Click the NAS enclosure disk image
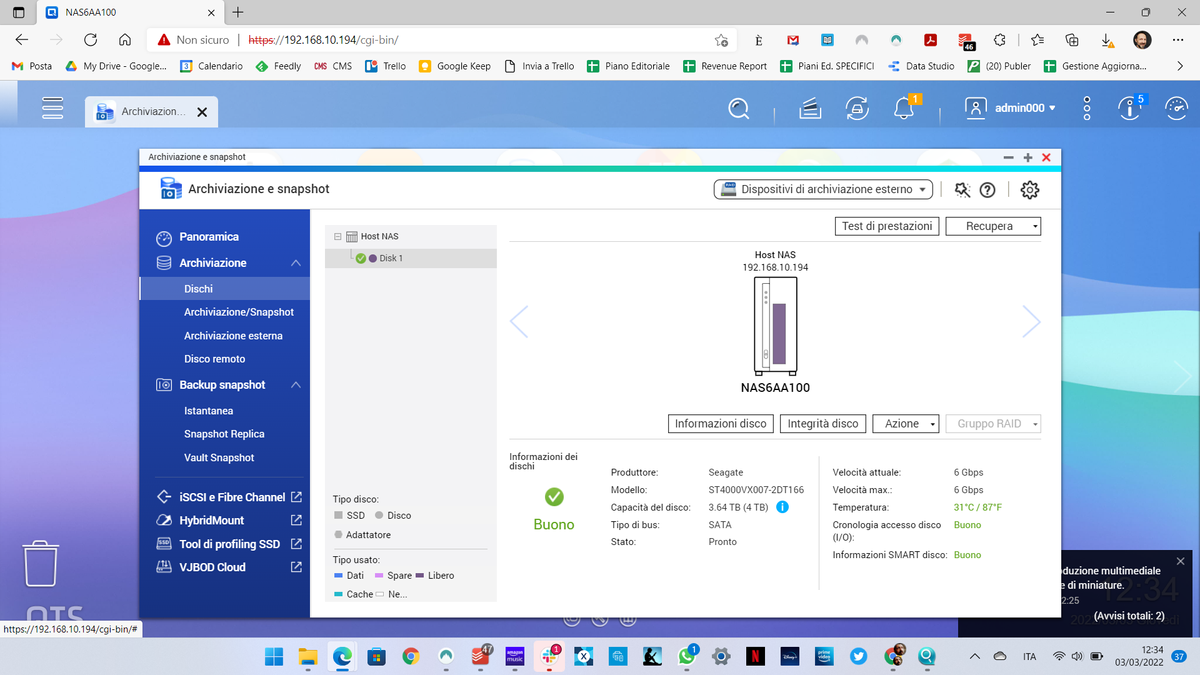The height and width of the screenshot is (675, 1200). coord(775,325)
